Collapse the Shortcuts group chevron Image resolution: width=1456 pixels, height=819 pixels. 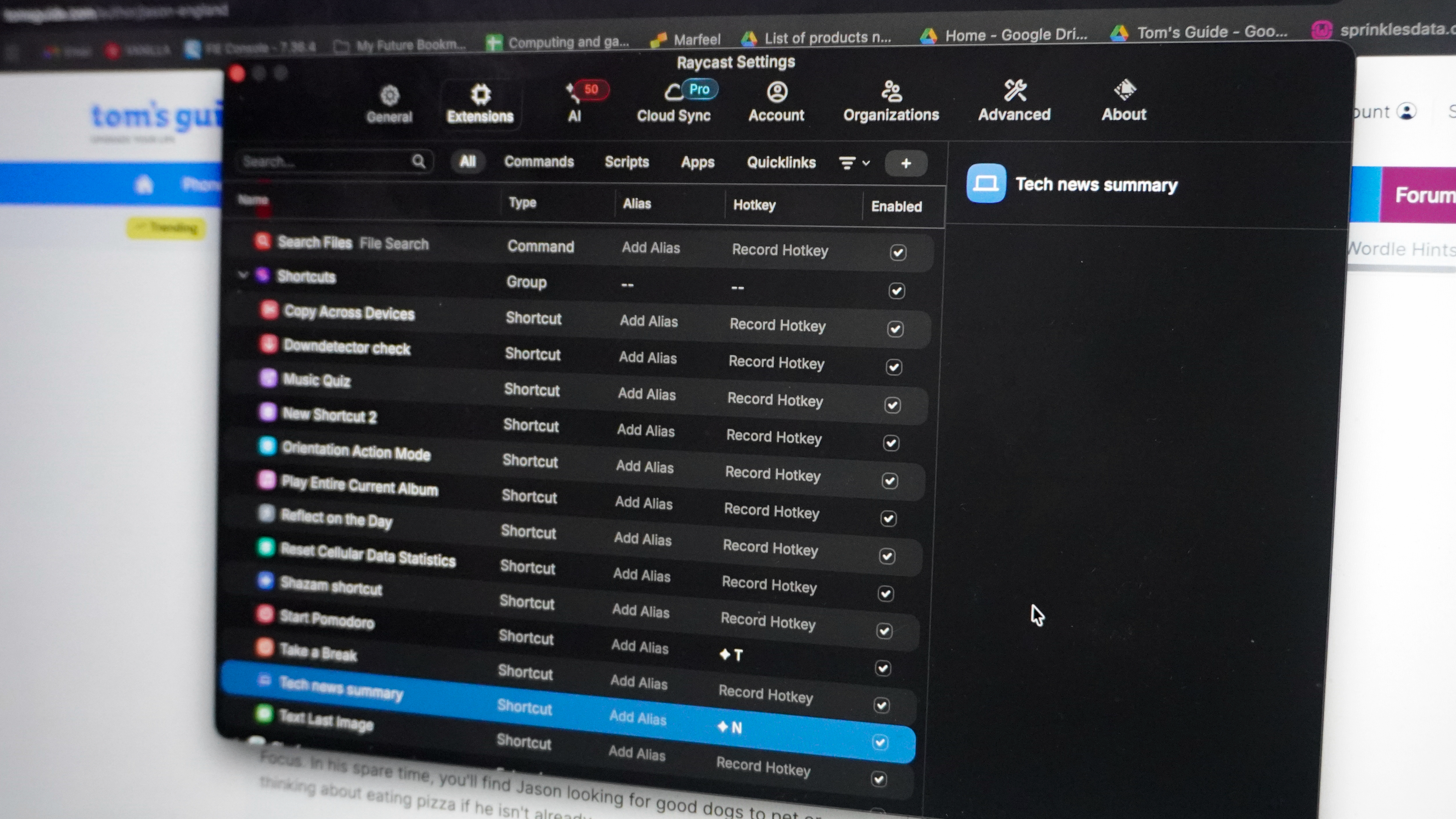pos(243,275)
